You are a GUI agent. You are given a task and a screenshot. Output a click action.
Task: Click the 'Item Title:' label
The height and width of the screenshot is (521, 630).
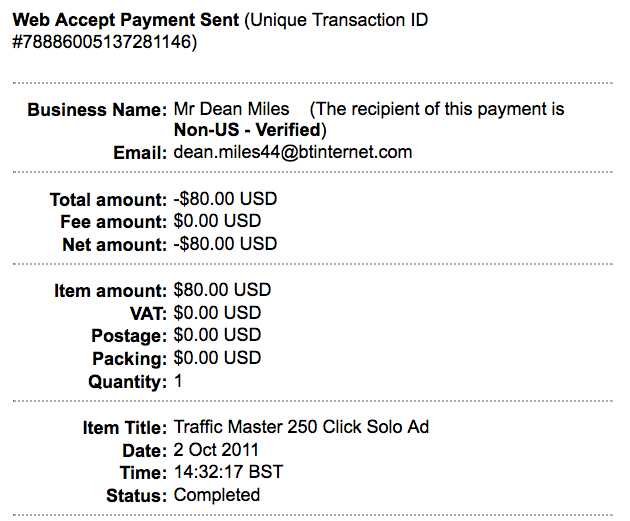tap(124, 428)
